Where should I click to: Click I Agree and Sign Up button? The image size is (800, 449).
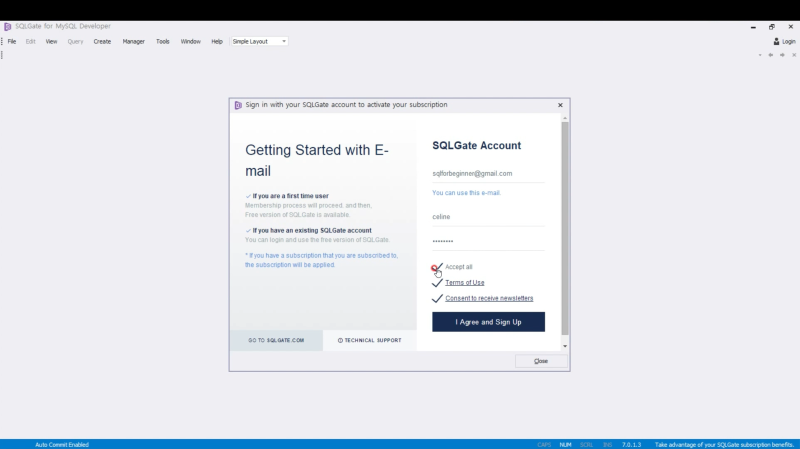click(x=488, y=322)
